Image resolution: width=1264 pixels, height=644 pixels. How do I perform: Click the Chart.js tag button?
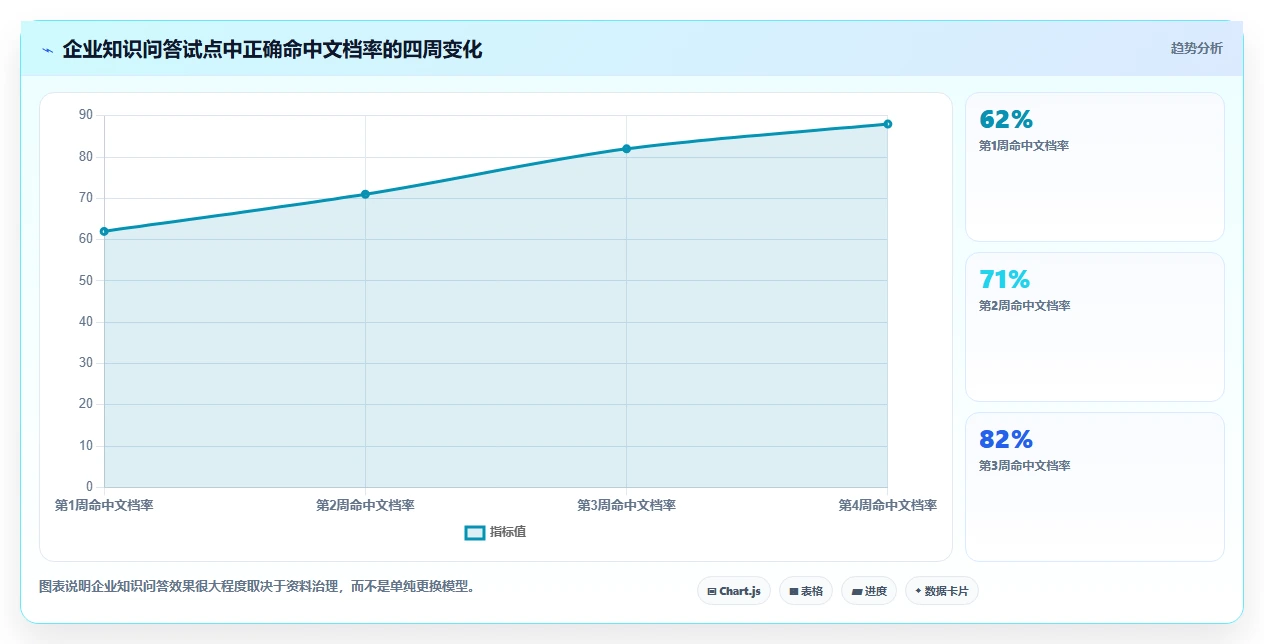pyautogui.click(x=734, y=591)
